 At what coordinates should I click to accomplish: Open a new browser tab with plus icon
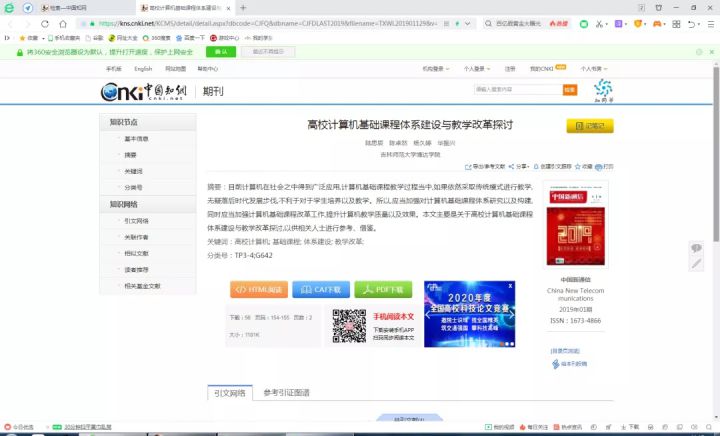(x=243, y=7)
